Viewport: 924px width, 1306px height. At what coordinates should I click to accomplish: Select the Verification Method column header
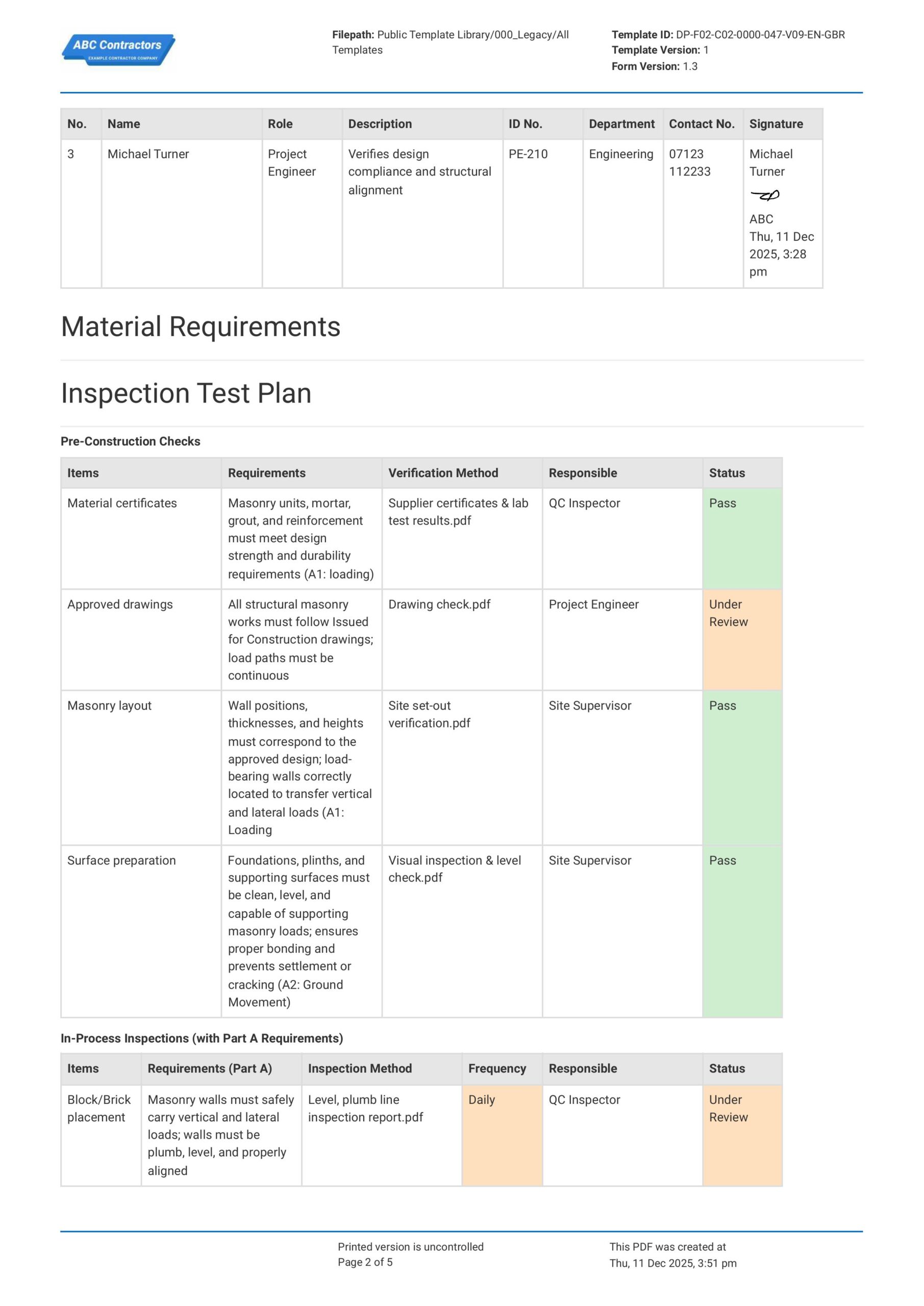[443, 473]
